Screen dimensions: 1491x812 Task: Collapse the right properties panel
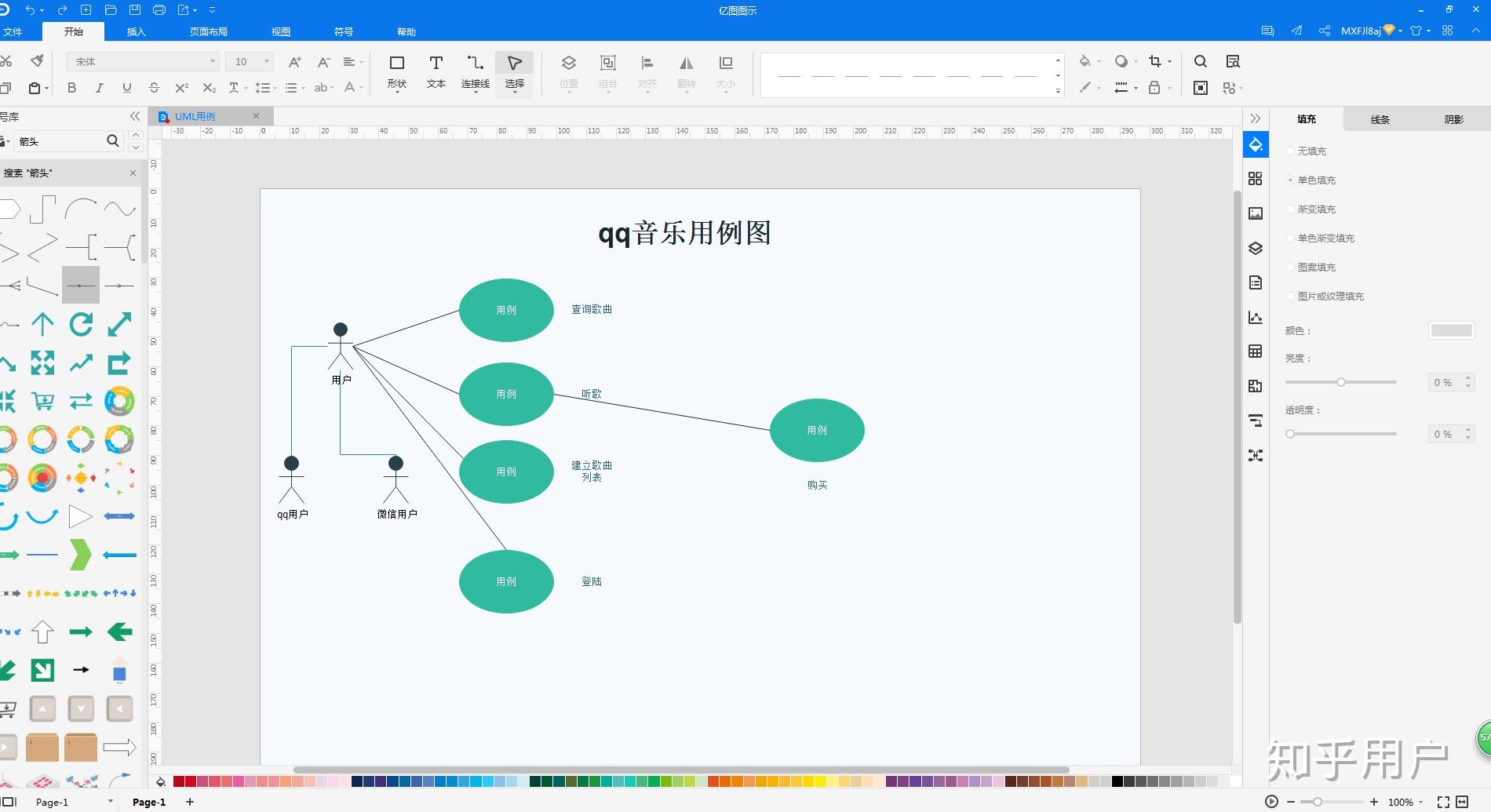point(1256,118)
